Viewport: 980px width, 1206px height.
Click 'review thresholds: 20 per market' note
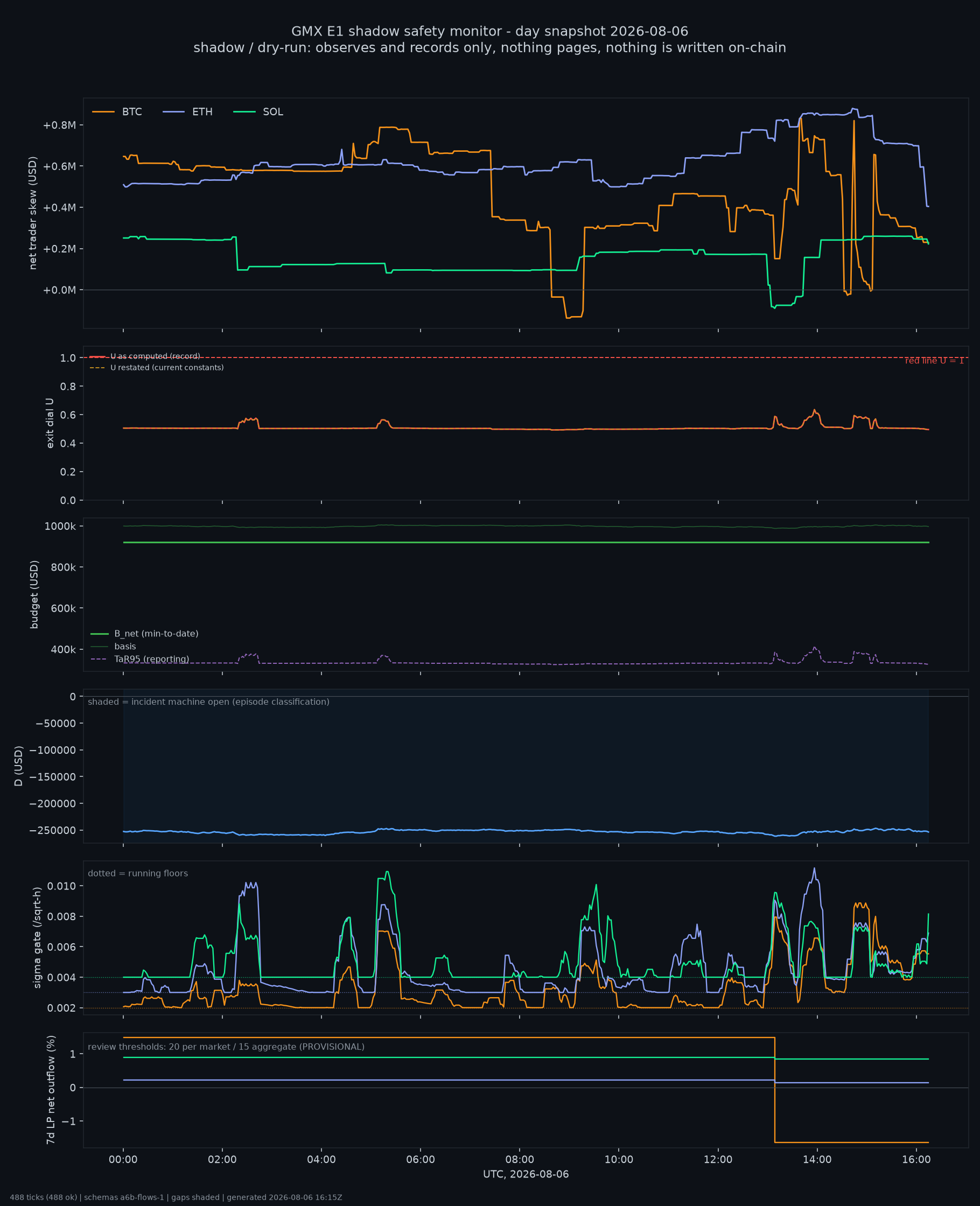click(226, 1047)
